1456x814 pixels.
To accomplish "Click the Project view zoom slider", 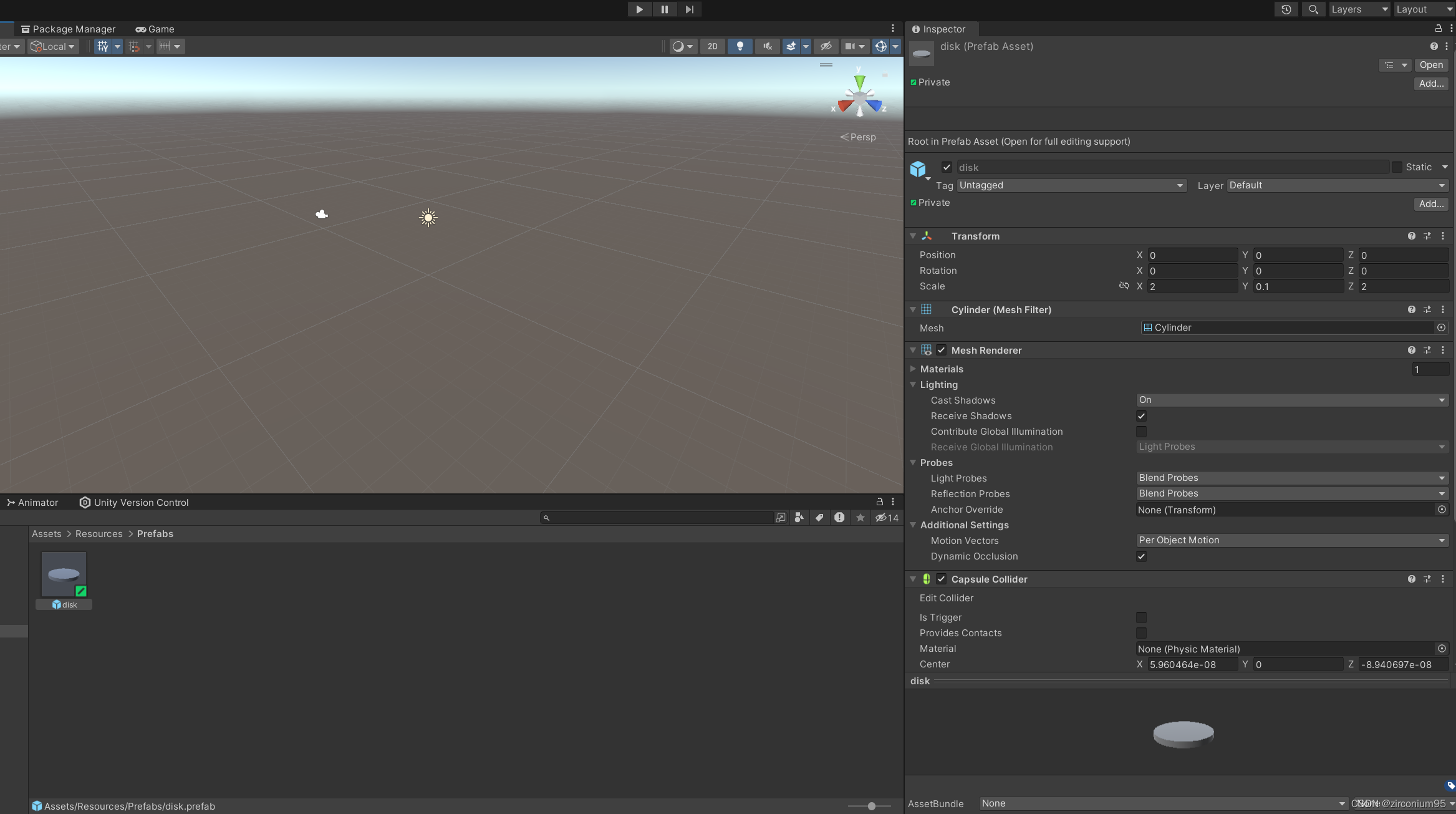I will pyautogui.click(x=870, y=806).
